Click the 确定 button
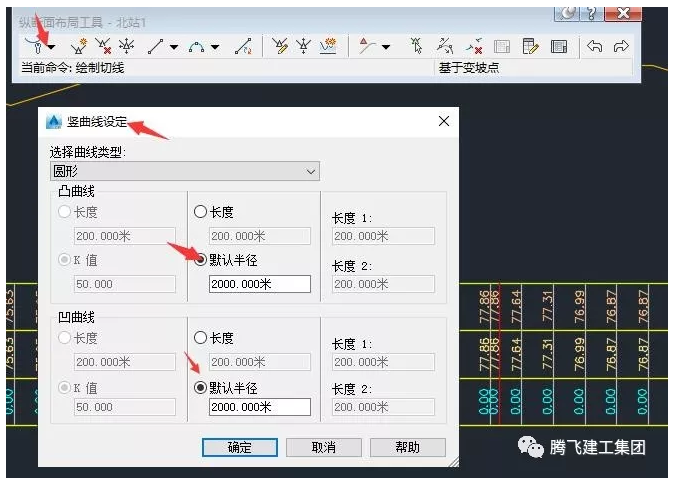 (x=240, y=447)
